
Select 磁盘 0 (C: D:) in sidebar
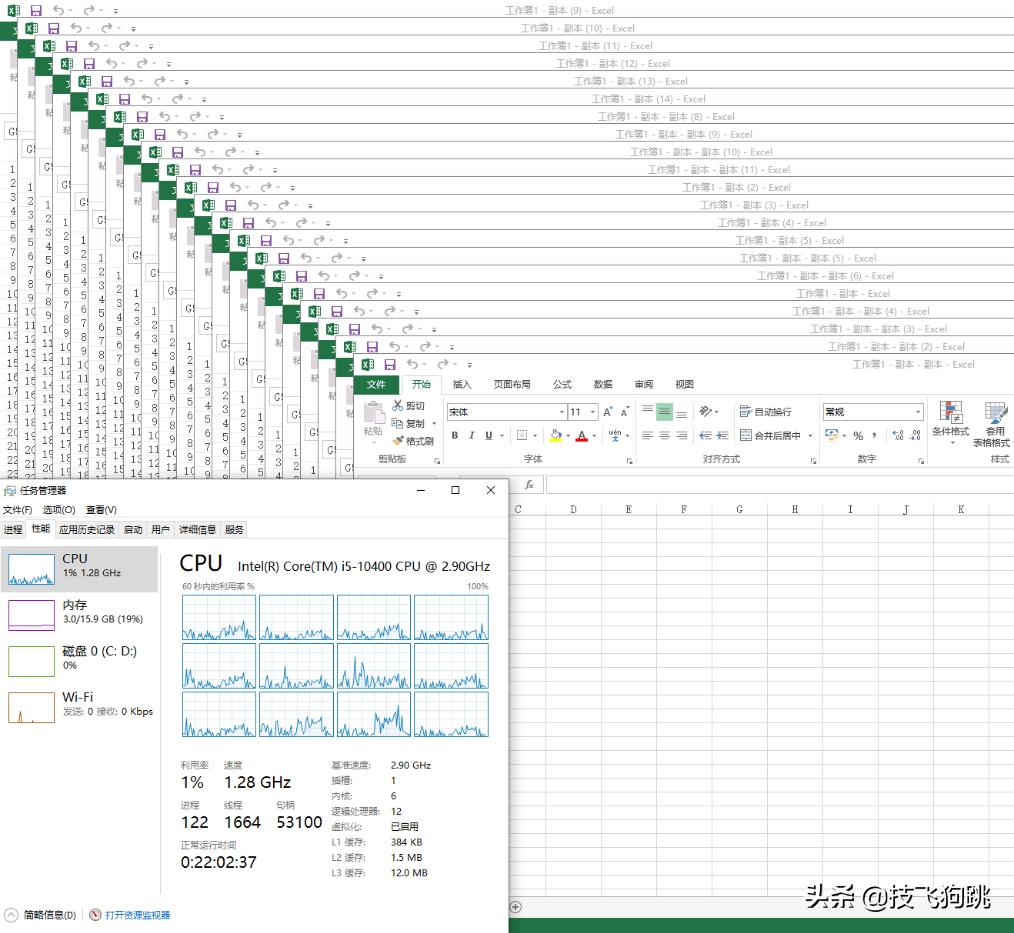pos(80,660)
